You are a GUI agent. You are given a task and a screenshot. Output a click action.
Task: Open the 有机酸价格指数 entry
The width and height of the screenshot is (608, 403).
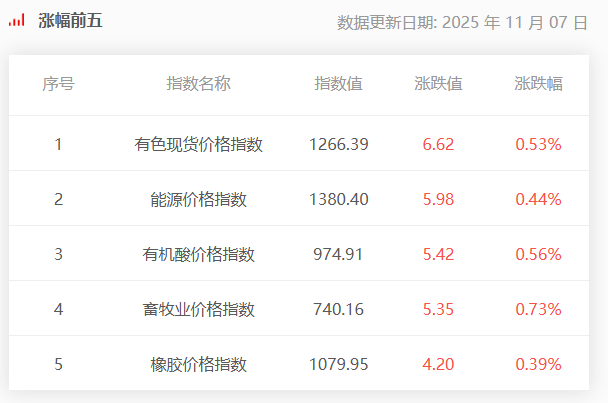199,254
